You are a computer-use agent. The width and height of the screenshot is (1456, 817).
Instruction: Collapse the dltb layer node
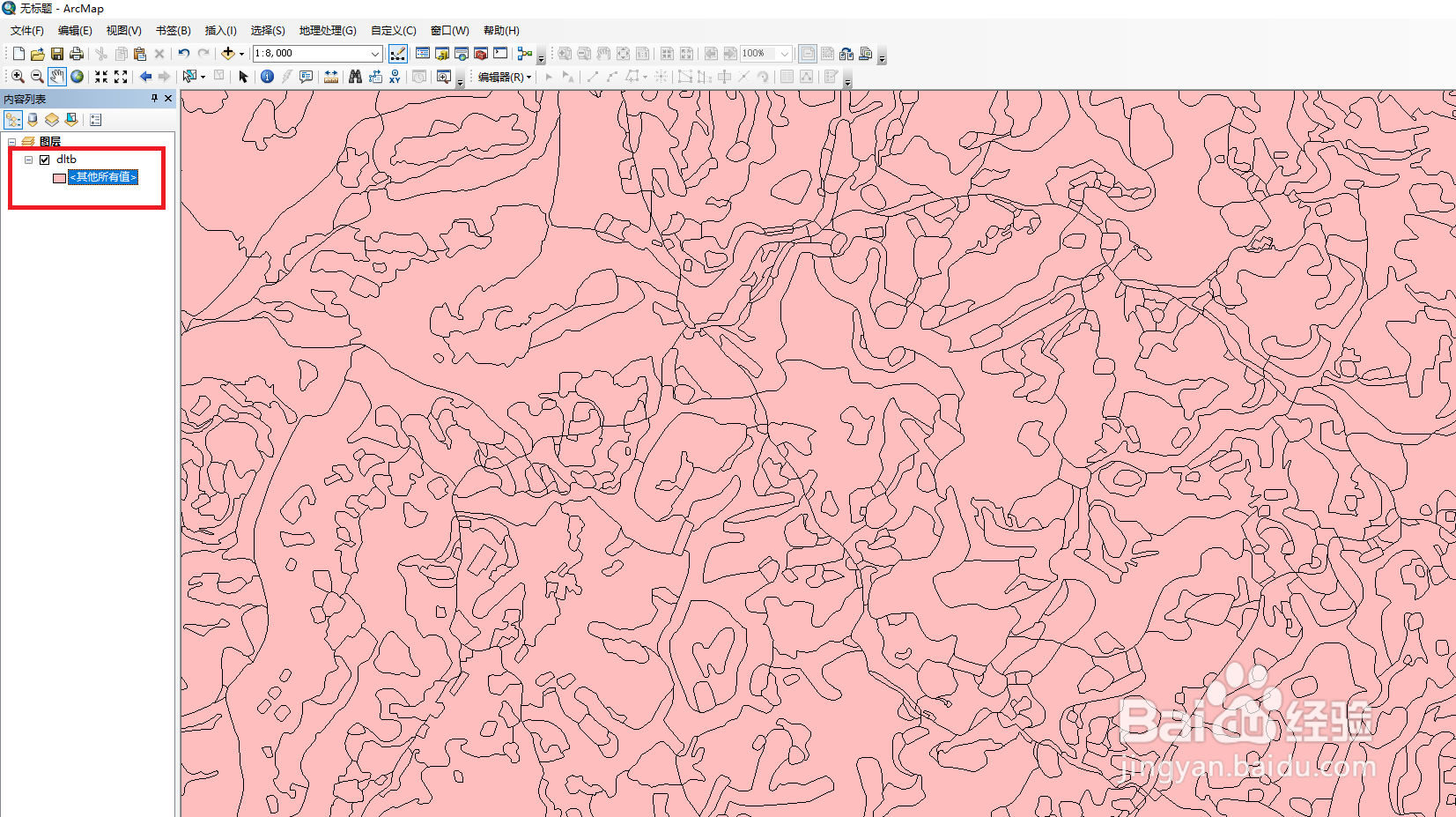click(29, 160)
